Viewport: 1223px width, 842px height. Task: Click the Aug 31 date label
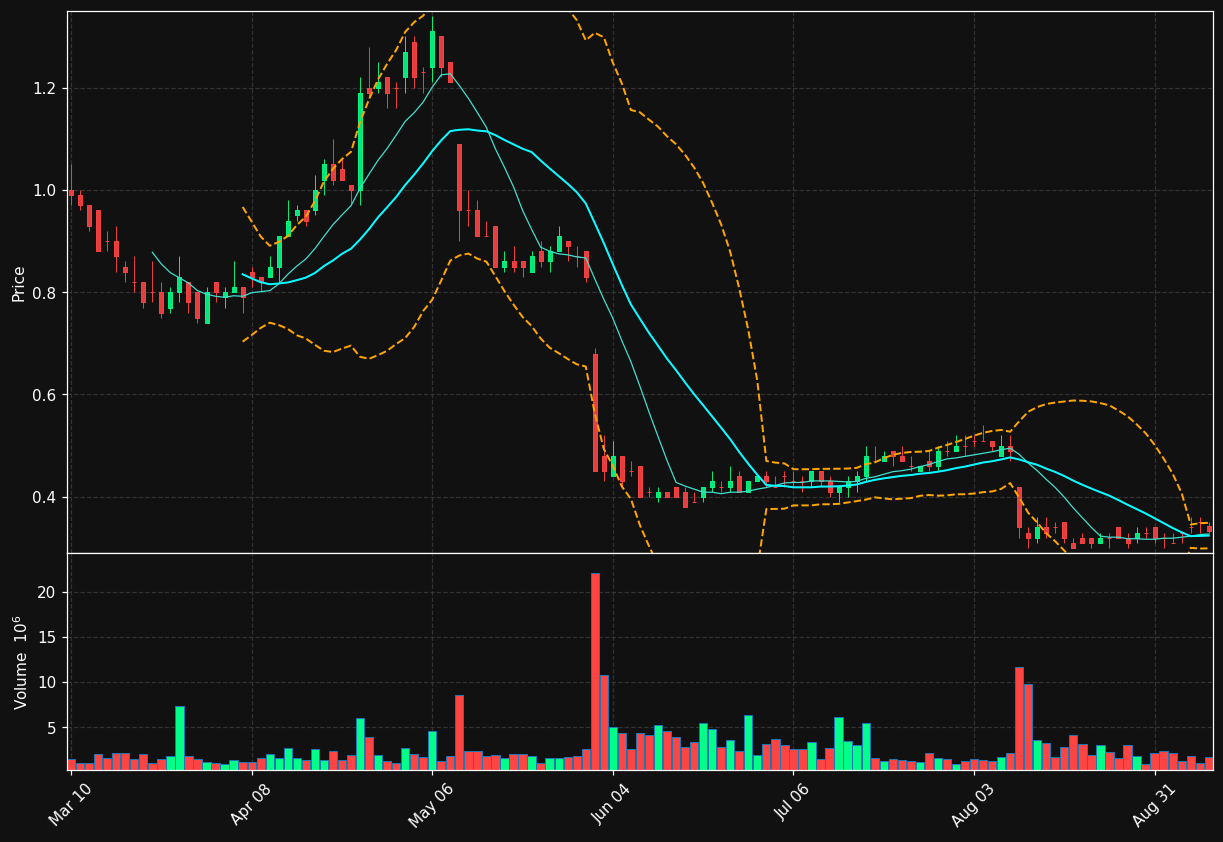pos(1154,805)
